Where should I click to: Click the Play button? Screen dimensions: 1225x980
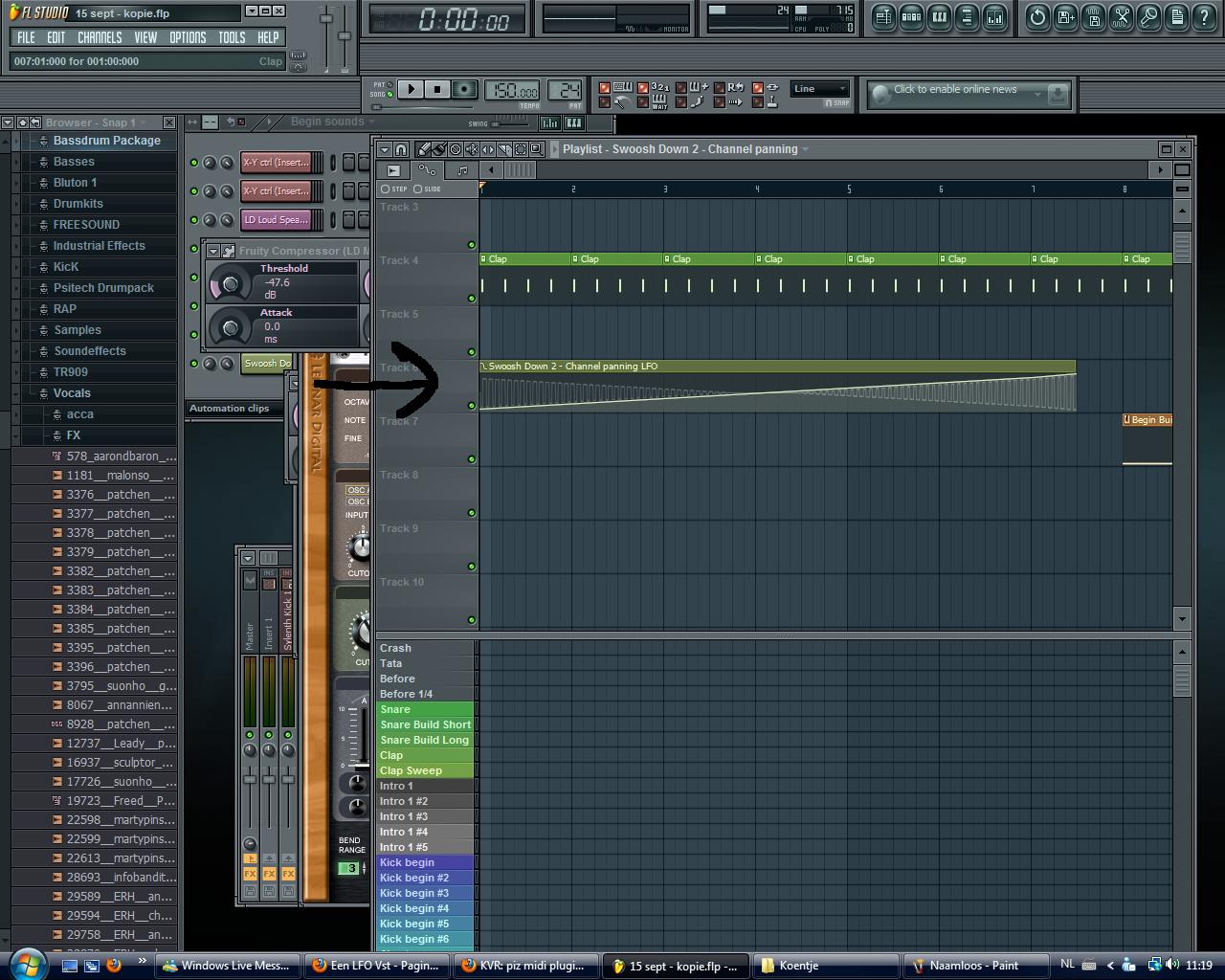(411, 90)
